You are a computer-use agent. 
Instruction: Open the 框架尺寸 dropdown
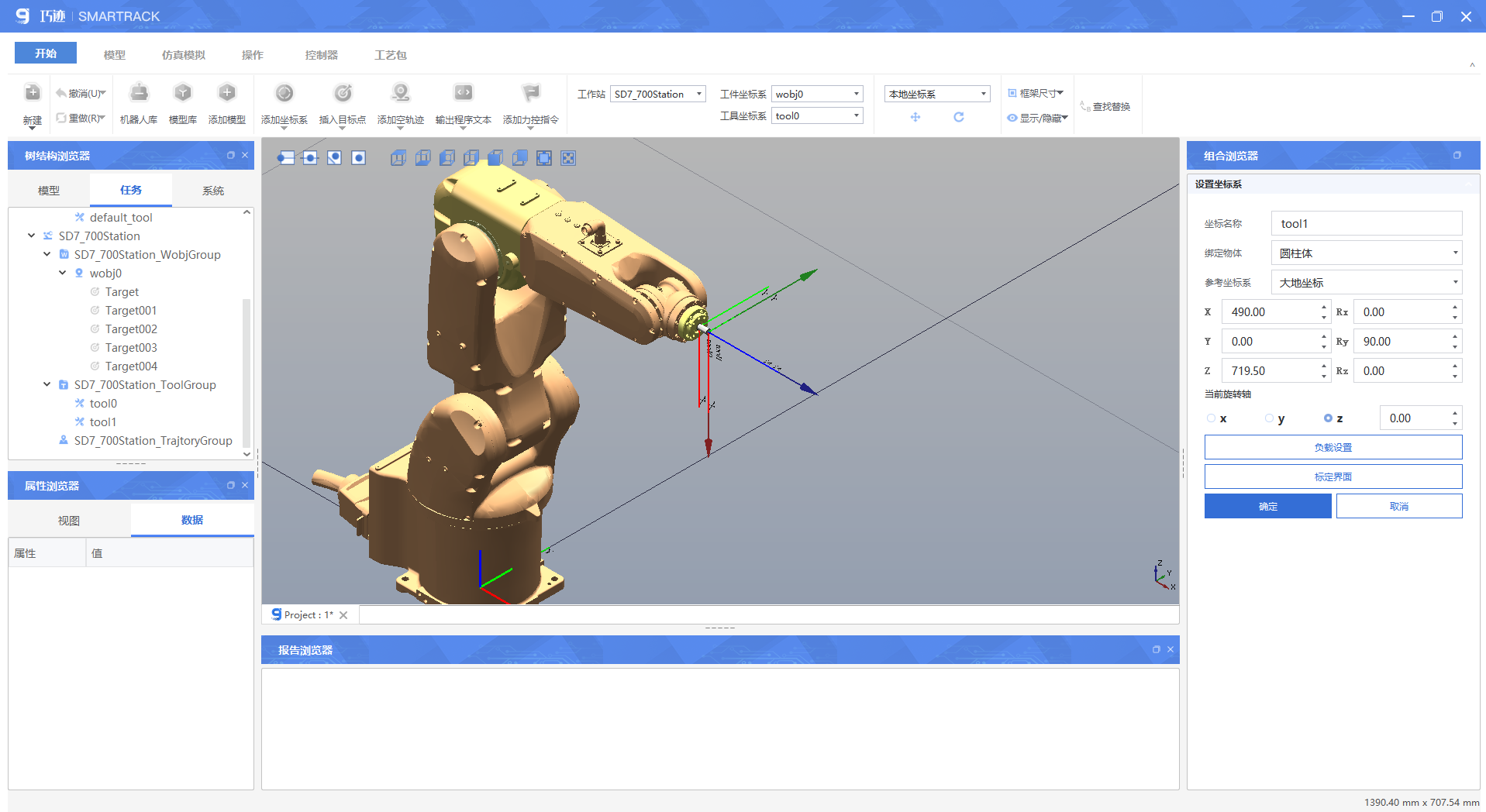(x=1036, y=93)
